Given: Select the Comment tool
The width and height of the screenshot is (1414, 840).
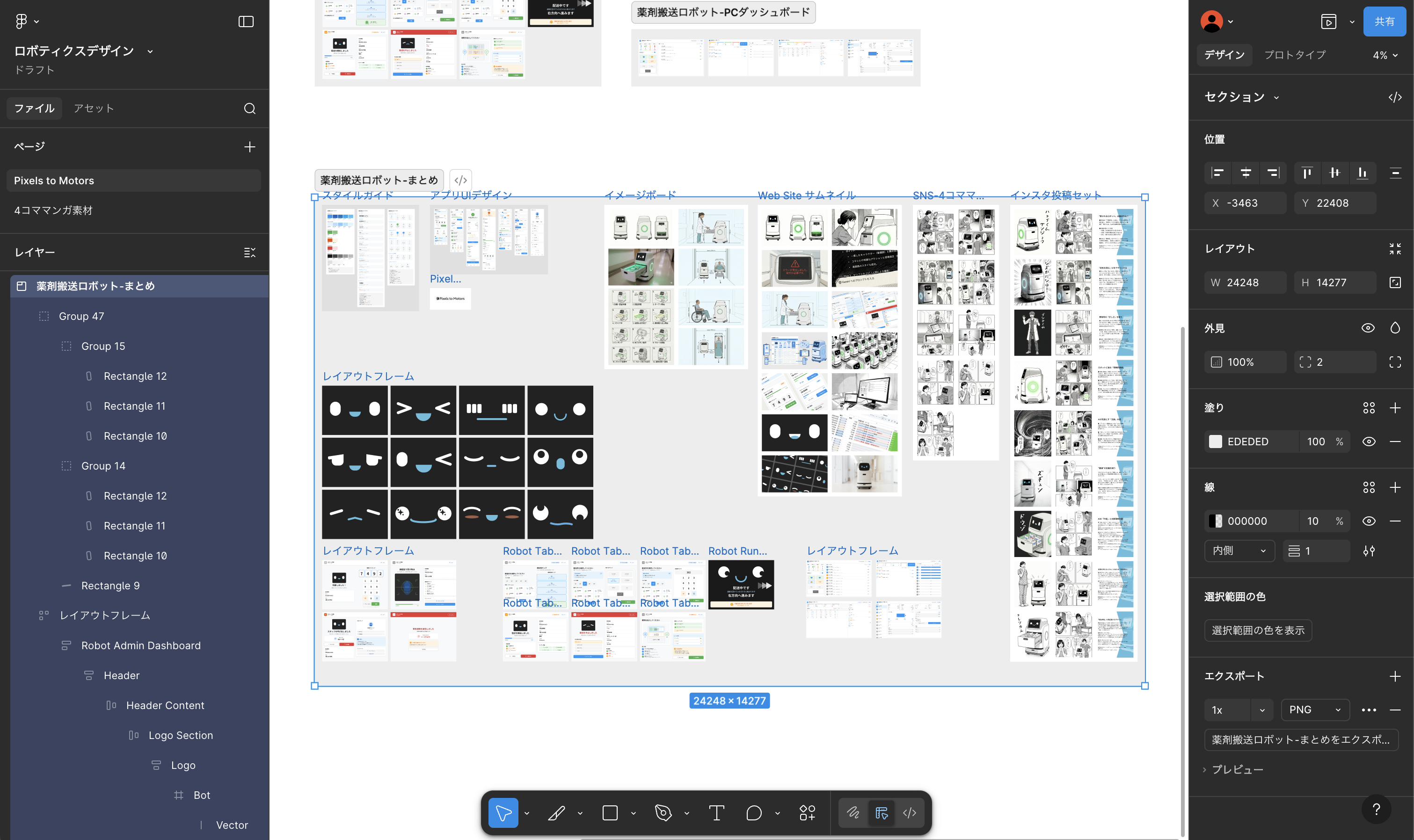Looking at the screenshot, I should click(754, 813).
